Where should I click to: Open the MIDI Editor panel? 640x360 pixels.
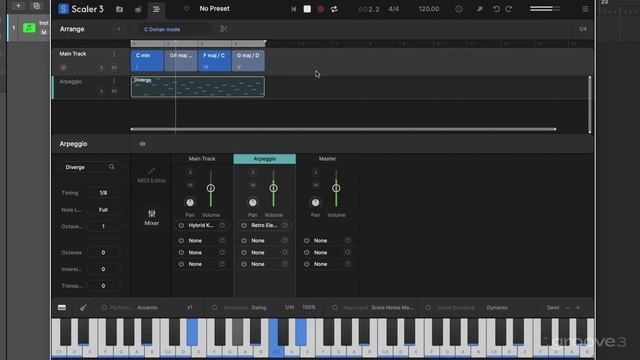pyautogui.click(x=151, y=176)
